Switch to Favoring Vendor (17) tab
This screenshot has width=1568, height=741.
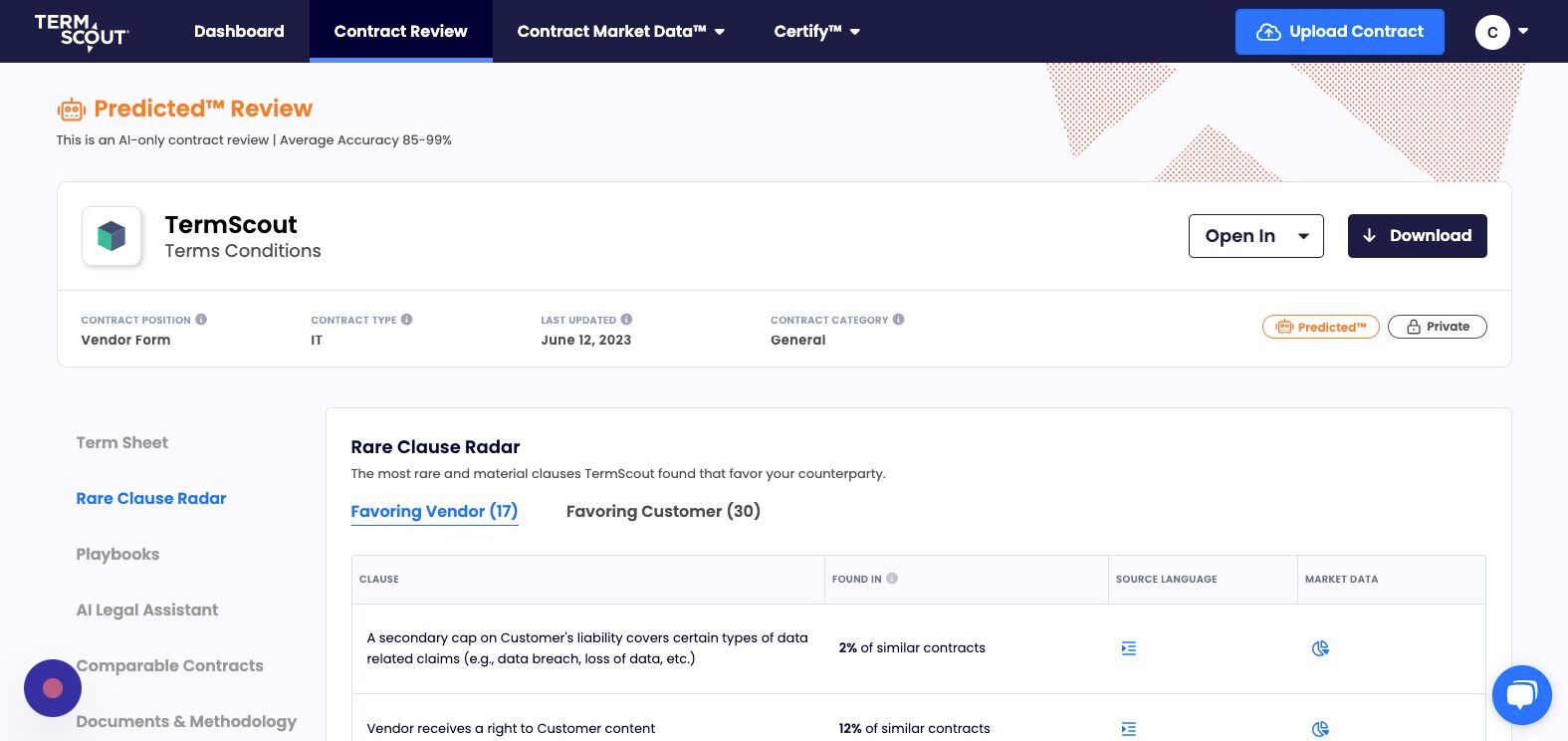434,512
